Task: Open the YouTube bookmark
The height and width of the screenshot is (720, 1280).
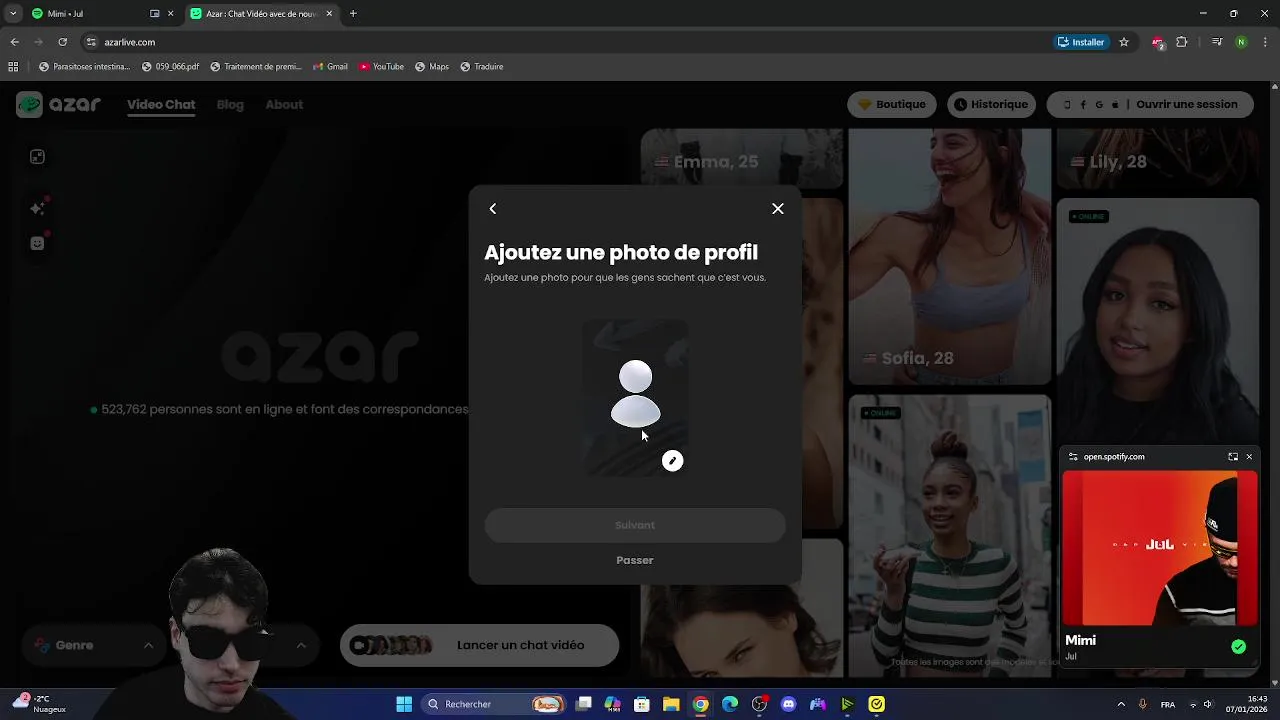Action: point(381,67)
